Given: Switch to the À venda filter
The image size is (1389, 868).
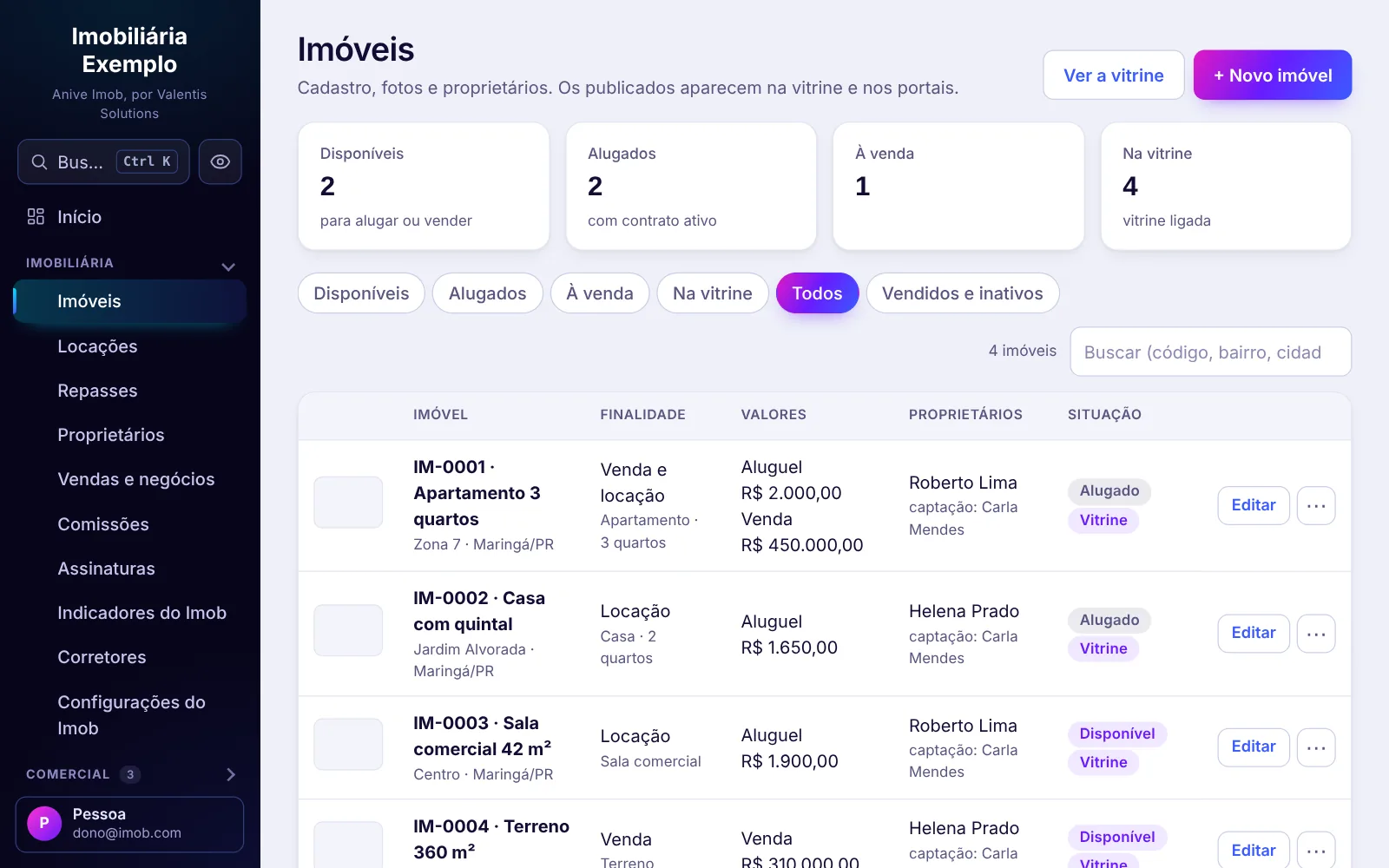Looking at the screenshot, I should tap(600, 293).
